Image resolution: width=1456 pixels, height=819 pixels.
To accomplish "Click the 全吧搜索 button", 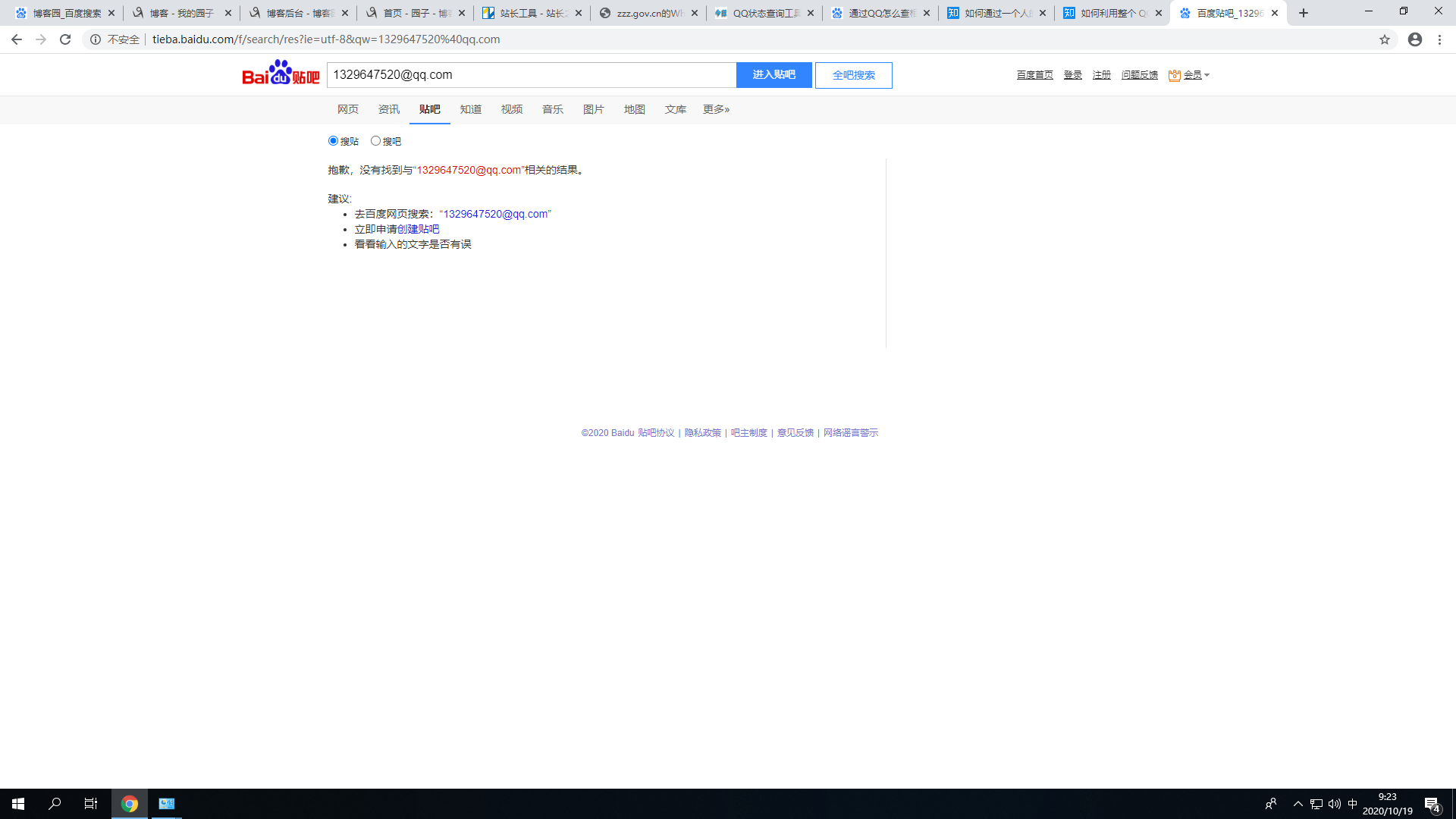I will [853, 75].
